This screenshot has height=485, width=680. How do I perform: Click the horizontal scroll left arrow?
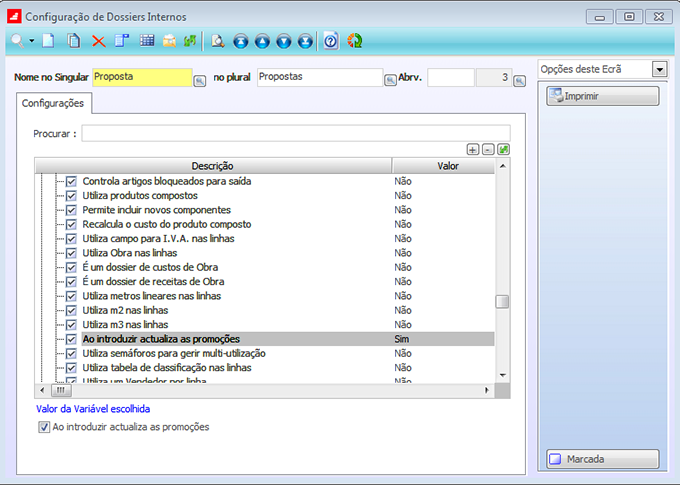pos(42,390)
